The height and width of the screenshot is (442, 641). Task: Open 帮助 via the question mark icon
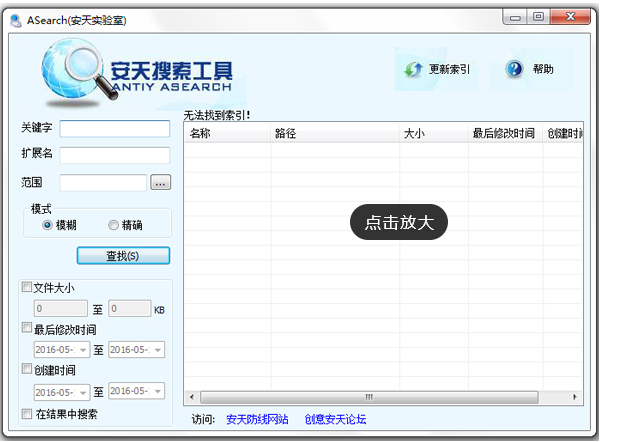[514, 69]
